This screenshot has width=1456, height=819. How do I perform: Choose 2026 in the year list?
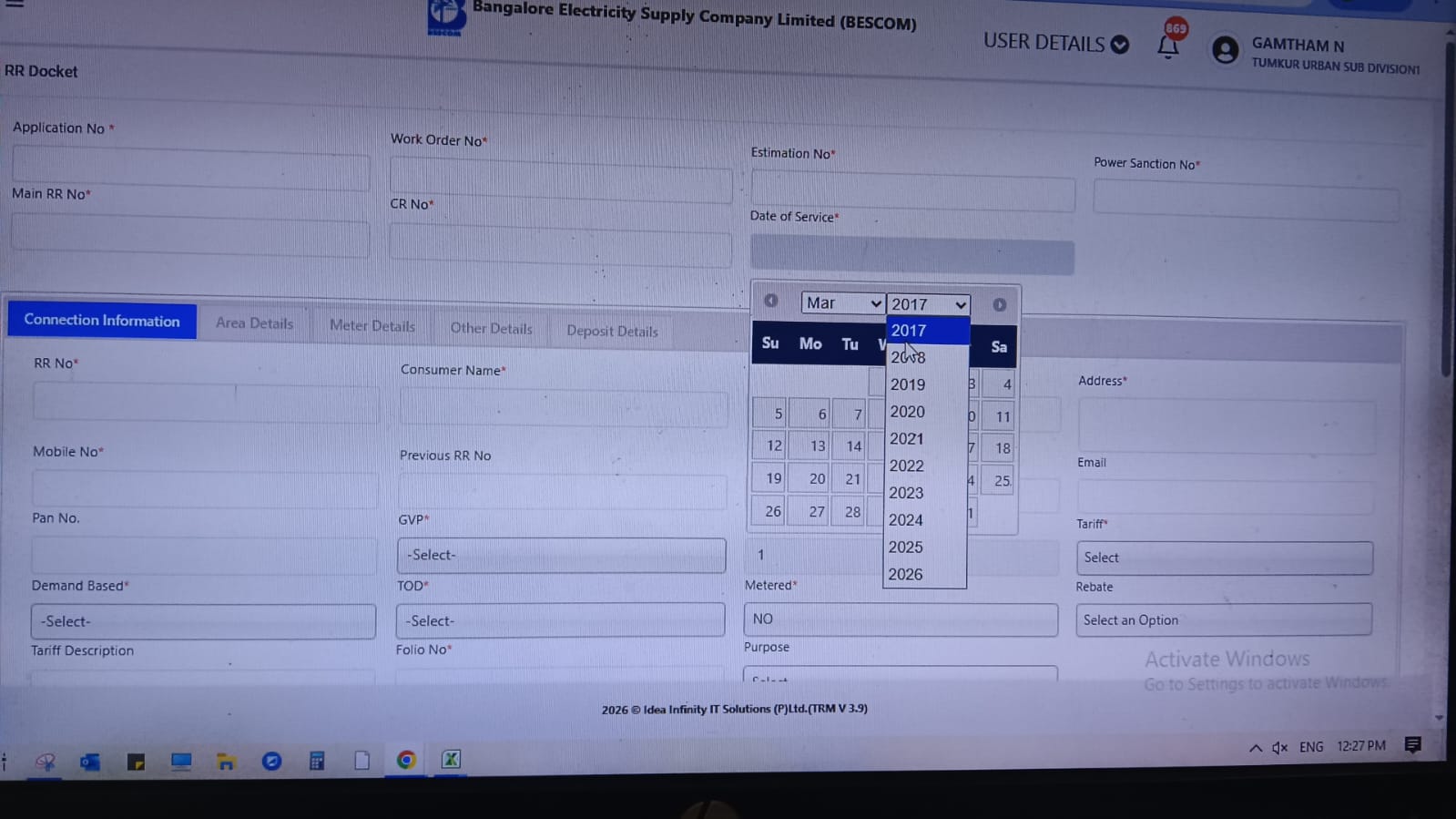click(924, 575)
